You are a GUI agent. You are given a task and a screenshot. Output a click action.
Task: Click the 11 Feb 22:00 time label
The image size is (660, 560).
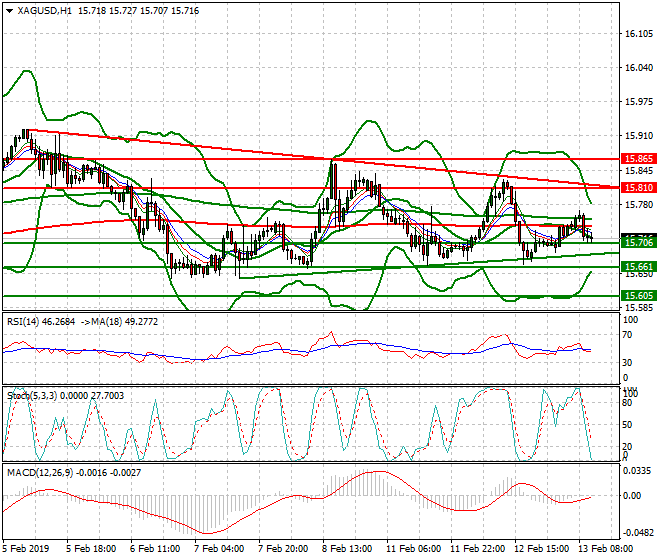point(477,549)
